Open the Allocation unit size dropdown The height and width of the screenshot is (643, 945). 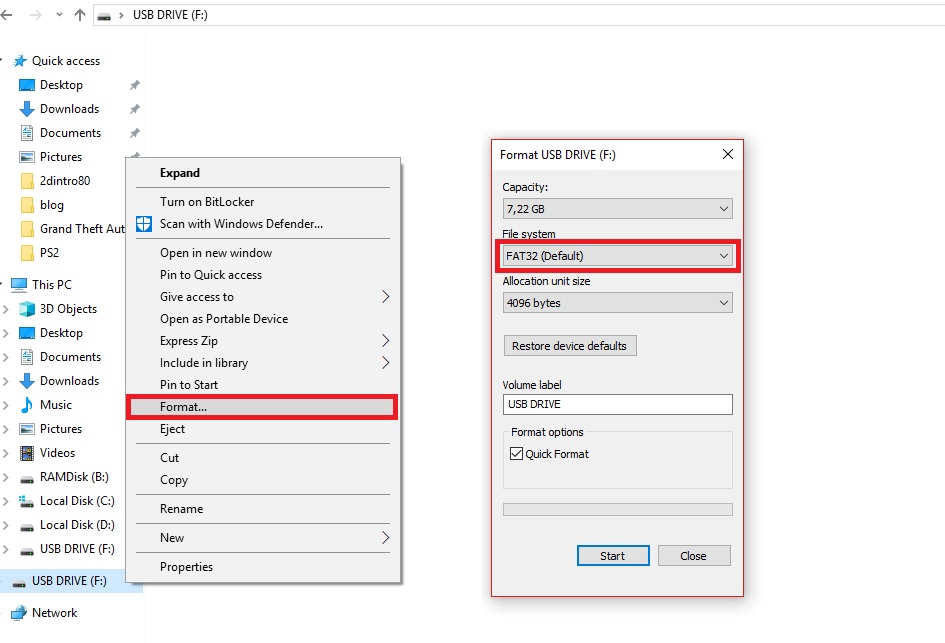(x=618, y=303)
